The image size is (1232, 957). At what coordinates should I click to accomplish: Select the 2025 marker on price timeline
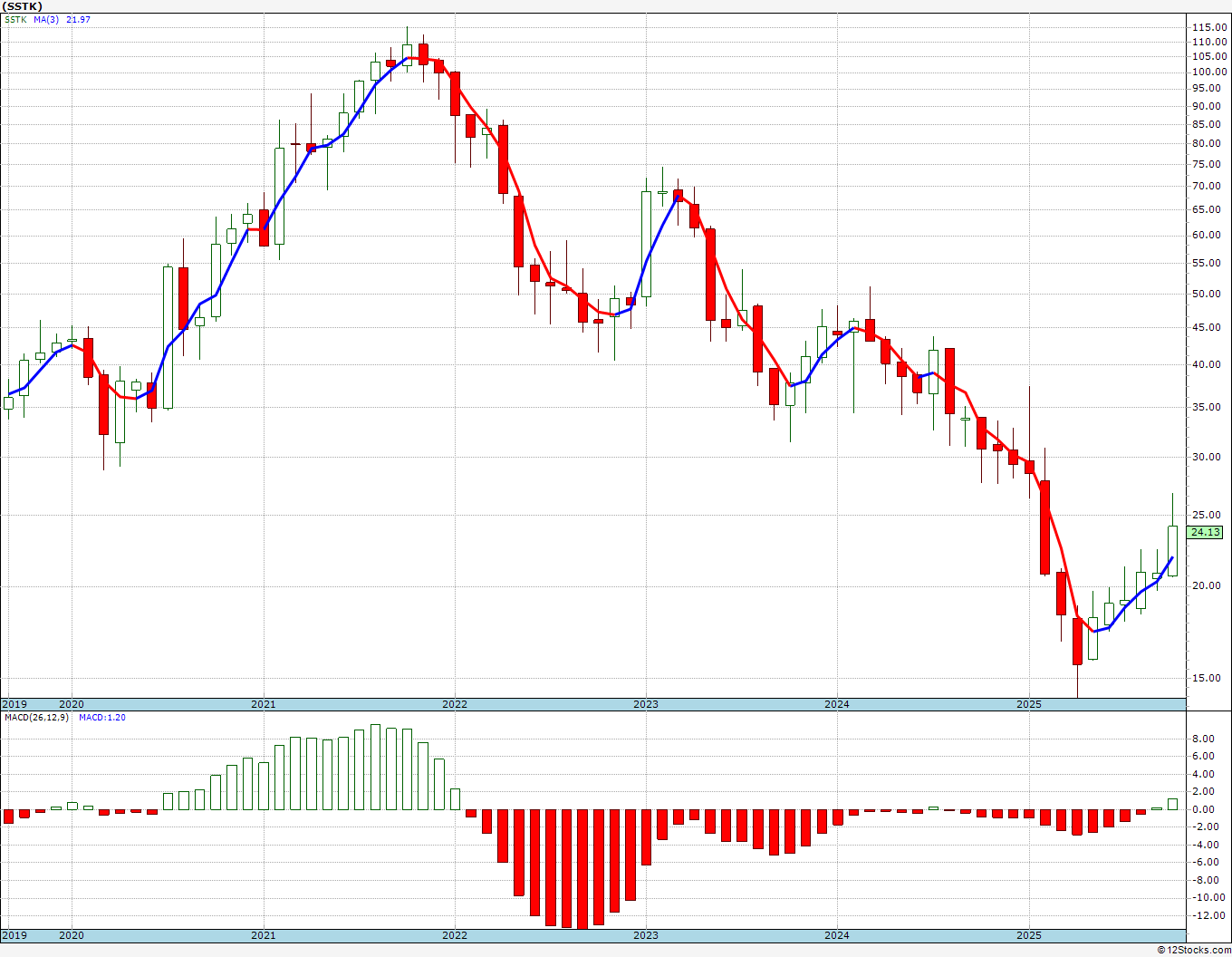click(x=1029, y=704)
